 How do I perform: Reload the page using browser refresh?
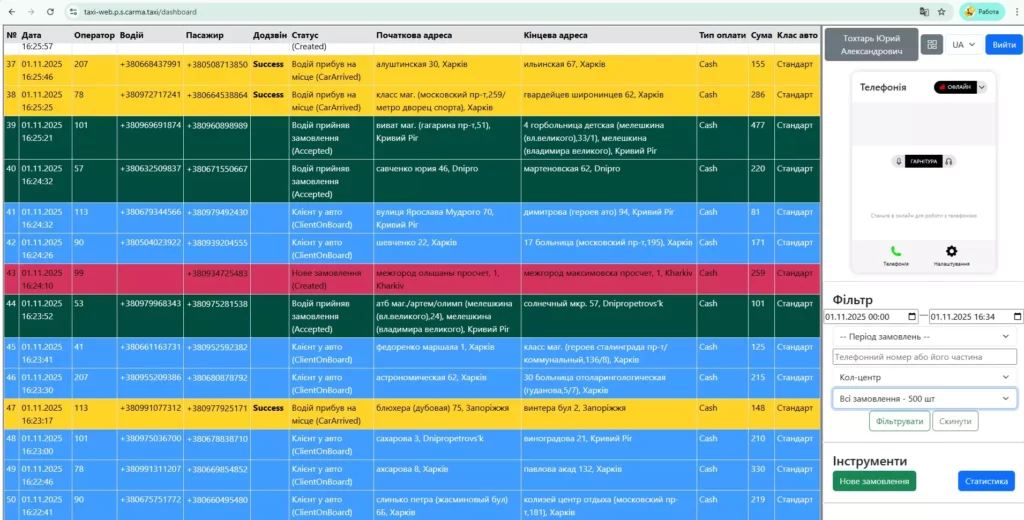pyautogui.click(x=50, y=11)
